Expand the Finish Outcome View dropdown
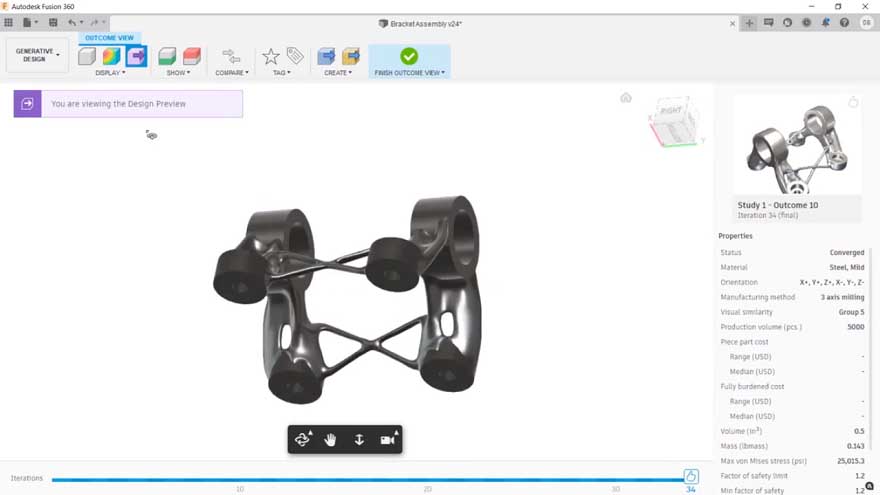 coord(410,73)
